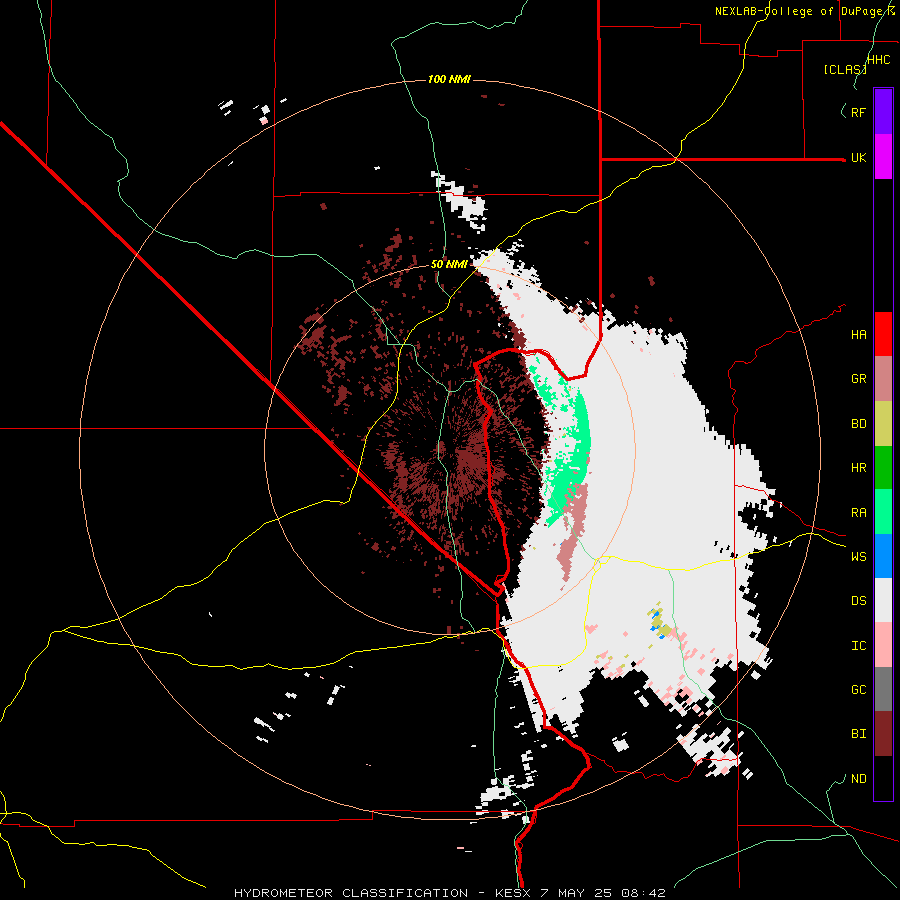Click the GC legend label
This screenshot has width=900, height=900.
858,690
